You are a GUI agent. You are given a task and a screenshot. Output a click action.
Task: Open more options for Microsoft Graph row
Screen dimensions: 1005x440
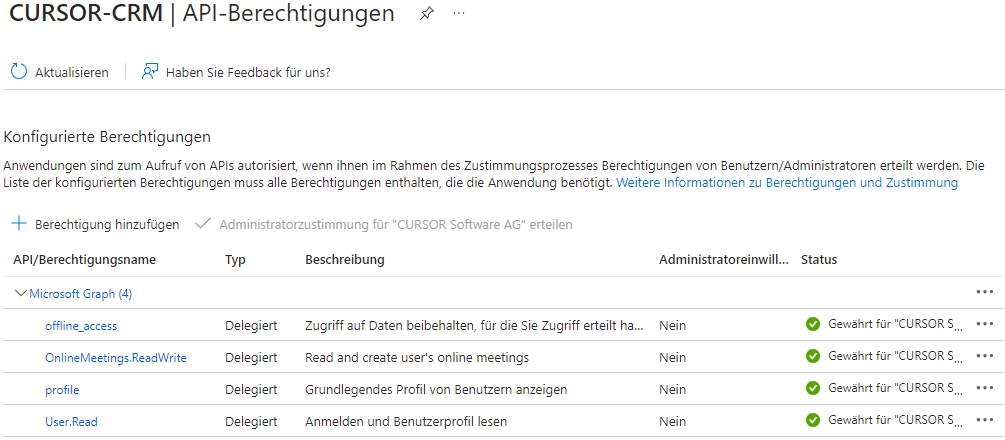[x=984, y=292]
